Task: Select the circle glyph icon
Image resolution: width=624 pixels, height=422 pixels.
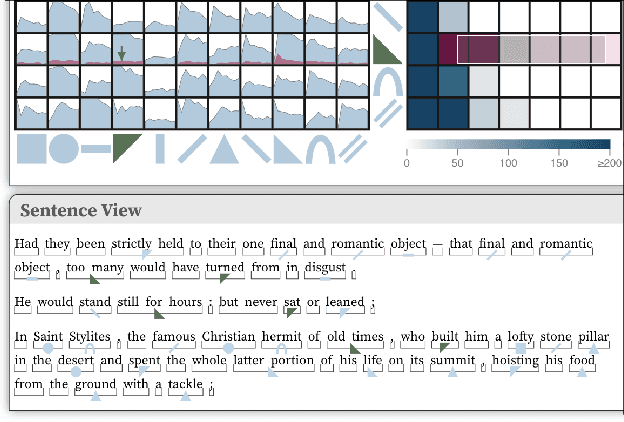Action: [x=63, y=148]
